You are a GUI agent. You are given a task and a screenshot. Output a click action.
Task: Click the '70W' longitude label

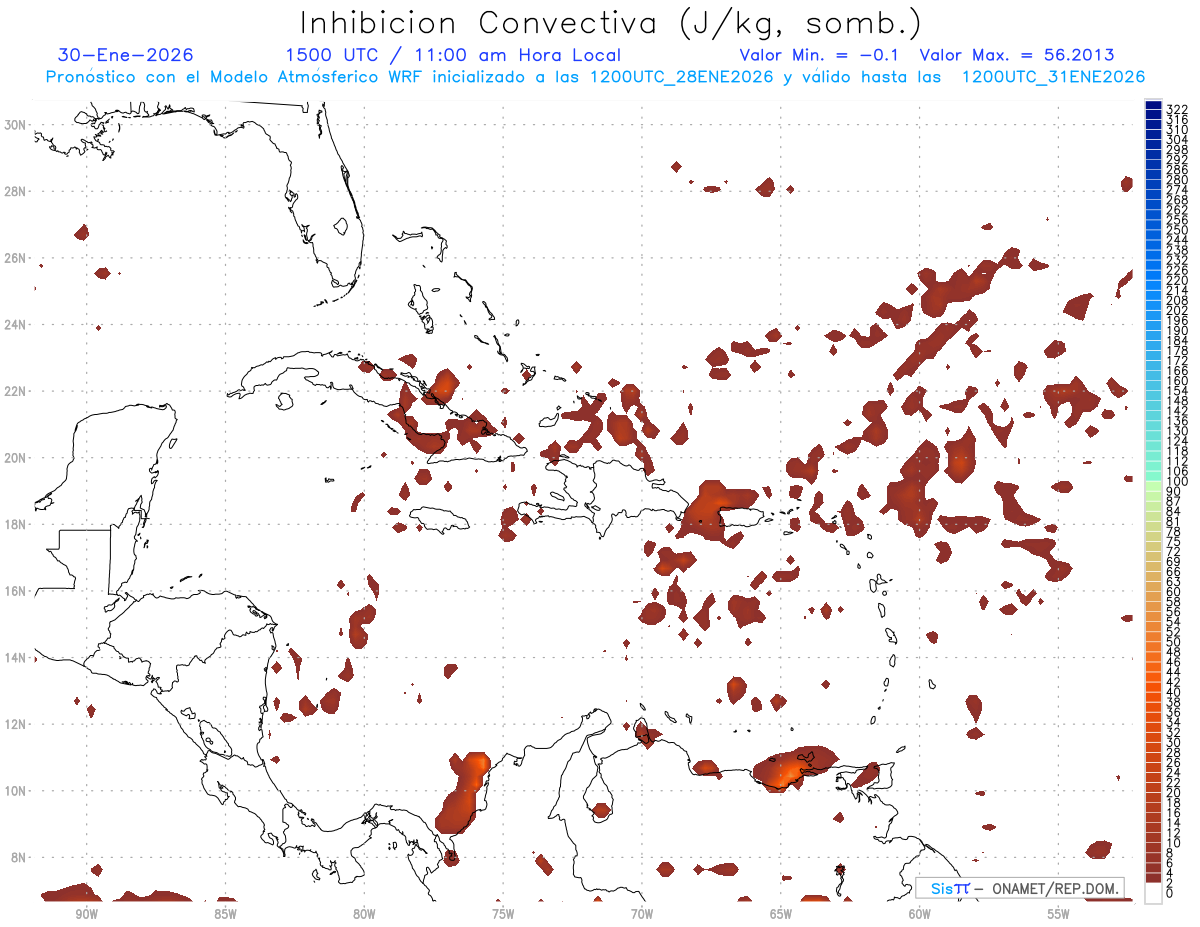pyautogui.click(x=642, y=913)
